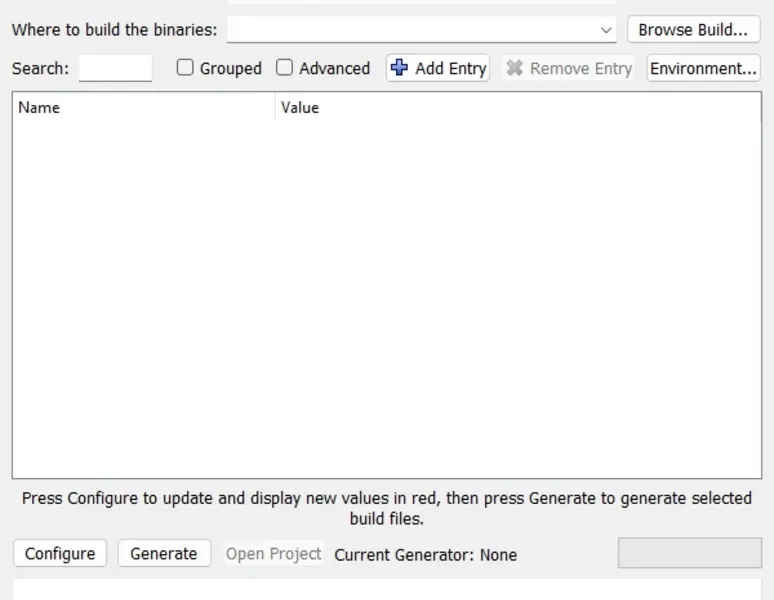Viewport: 774px width, 600px height.
Task: Click the grey X Remove Entry icon
Action: (x=515, y=68)
